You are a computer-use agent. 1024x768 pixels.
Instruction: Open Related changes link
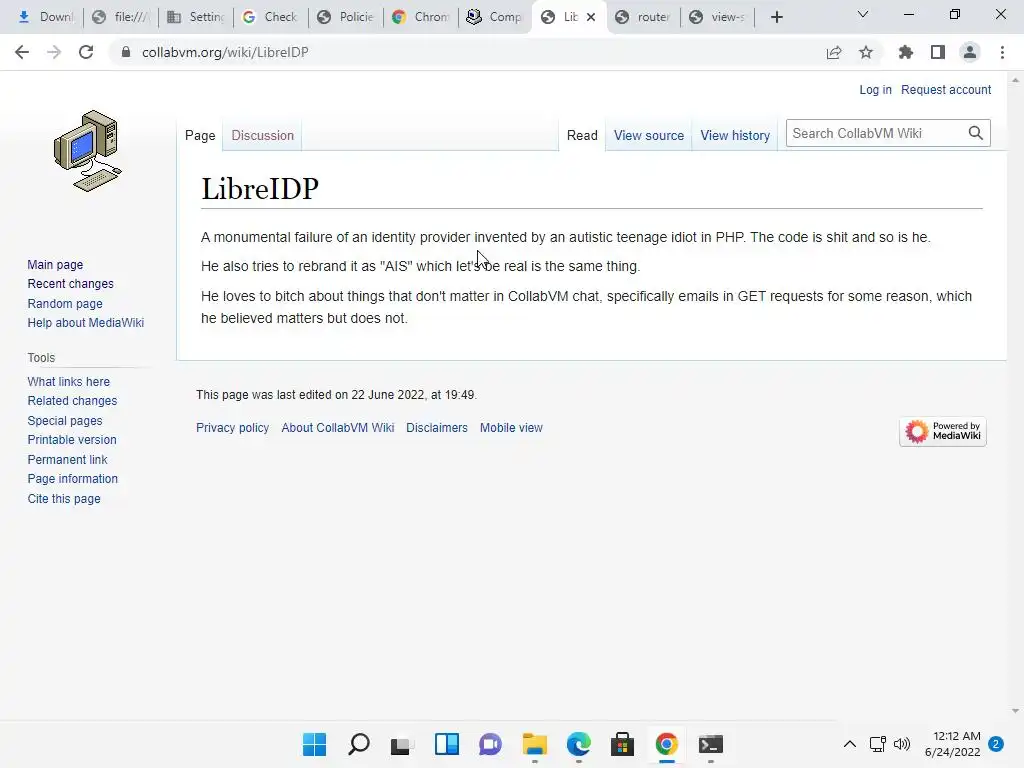[x=72, y=400]
